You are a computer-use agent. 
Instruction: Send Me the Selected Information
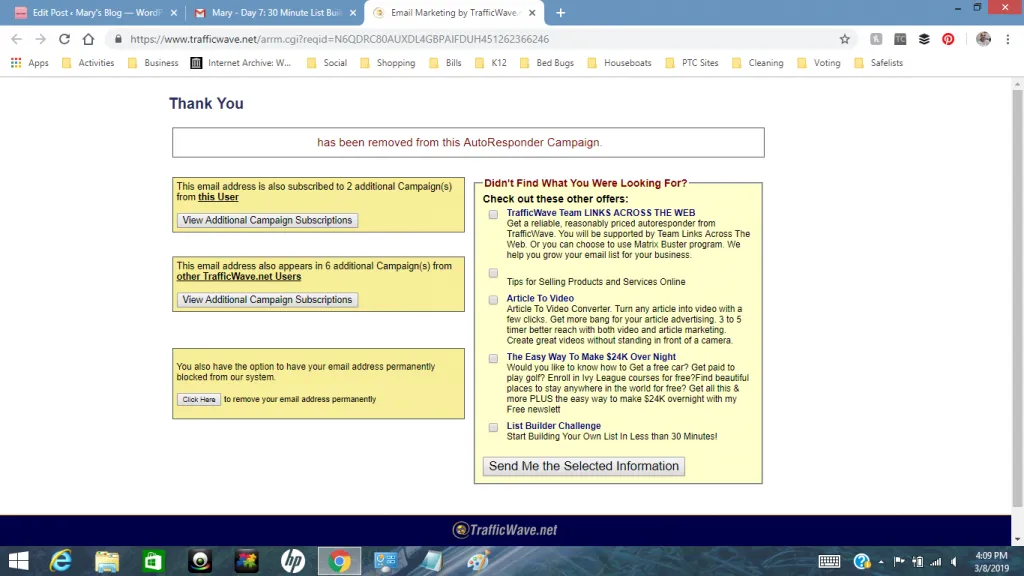point(584,466)
